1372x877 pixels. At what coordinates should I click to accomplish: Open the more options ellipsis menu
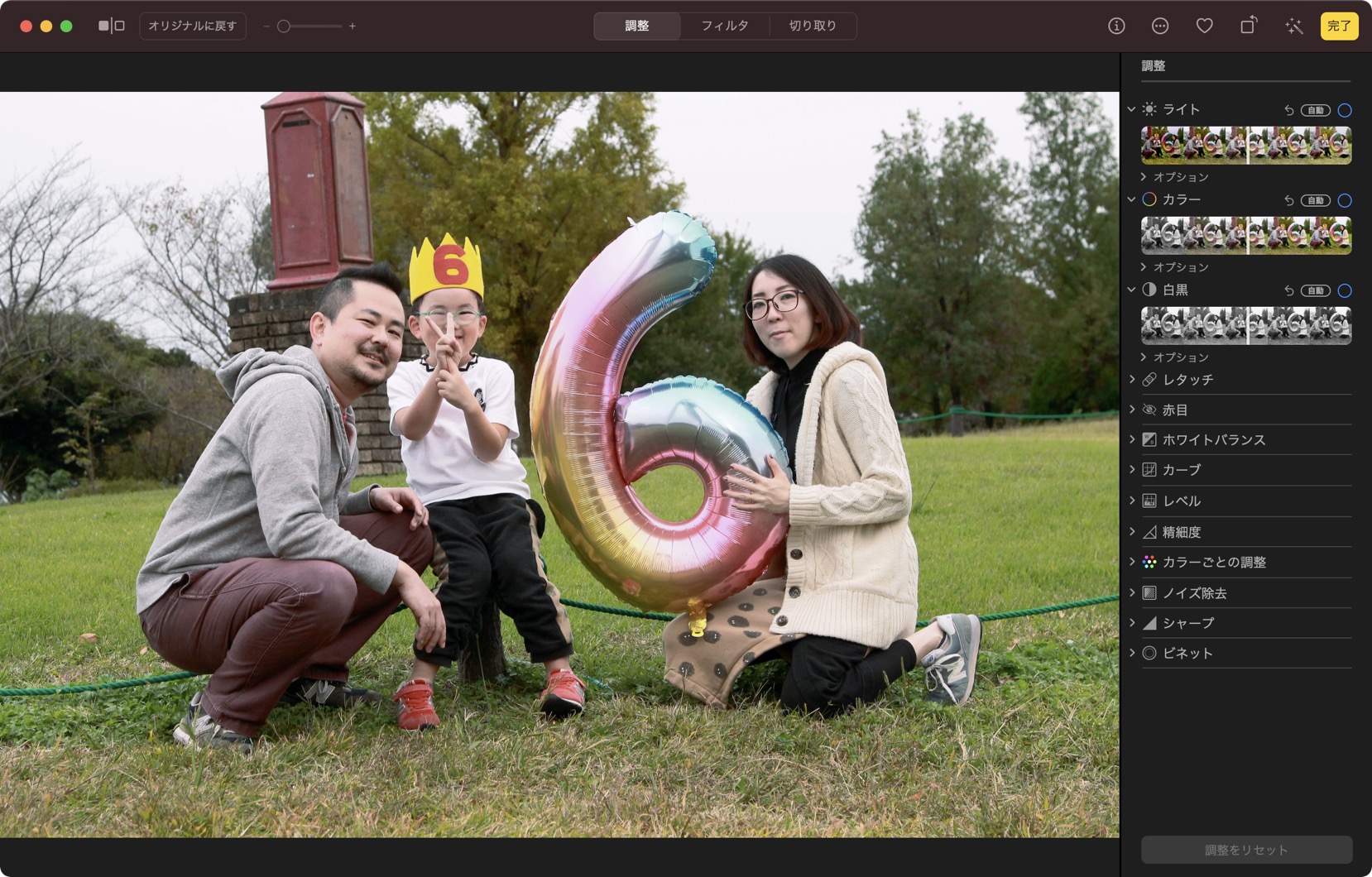click(x=1160, y=26)
